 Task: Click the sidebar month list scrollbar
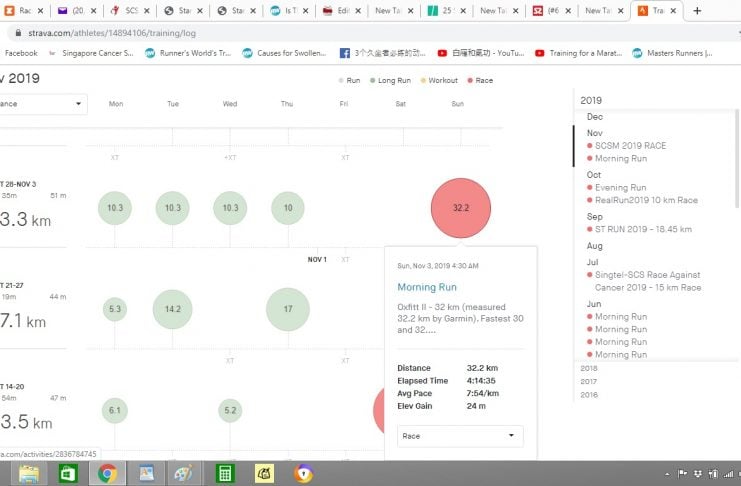[x=737, y=158]
